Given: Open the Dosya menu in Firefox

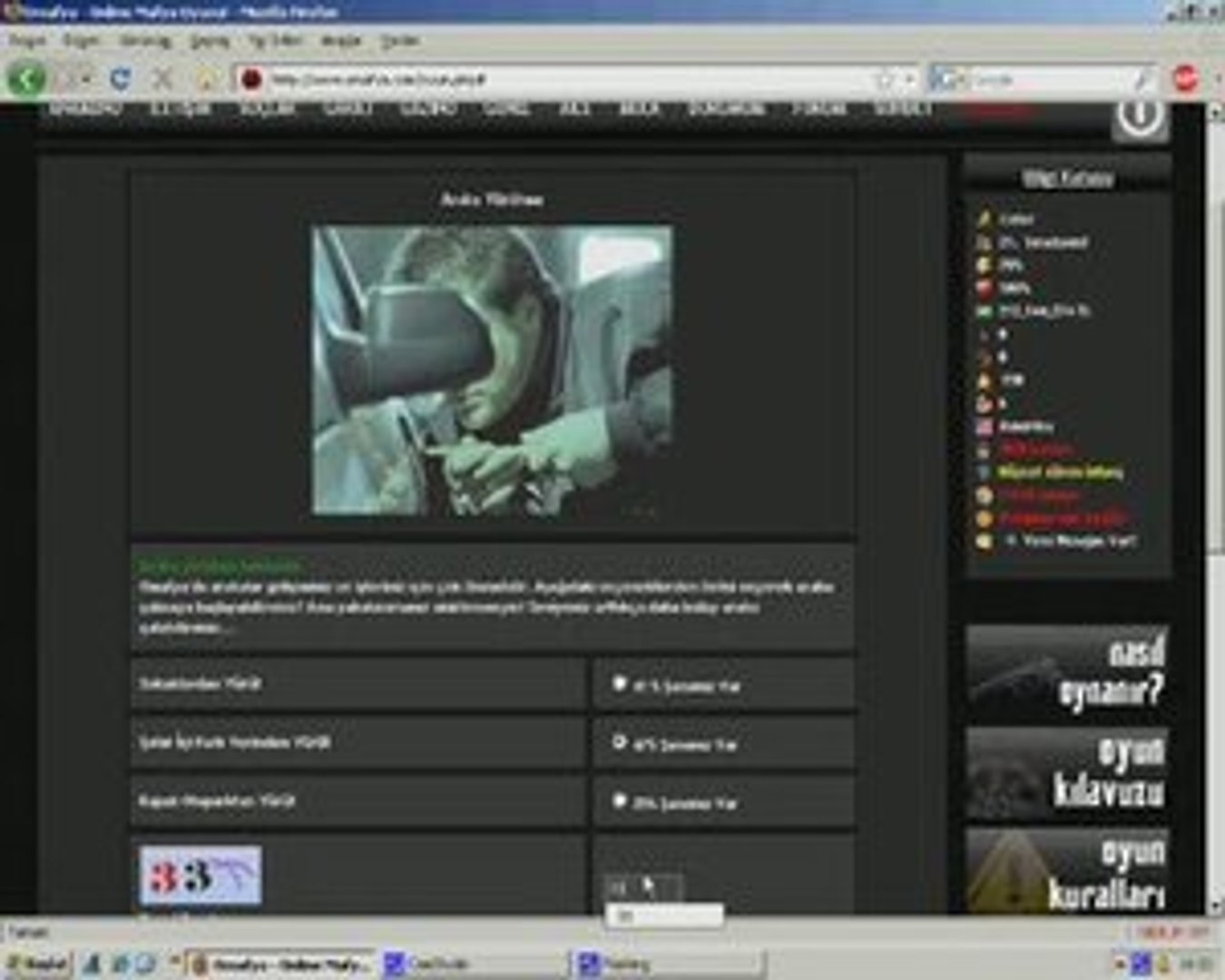Looking at the screenshot, I should [27, 41].
